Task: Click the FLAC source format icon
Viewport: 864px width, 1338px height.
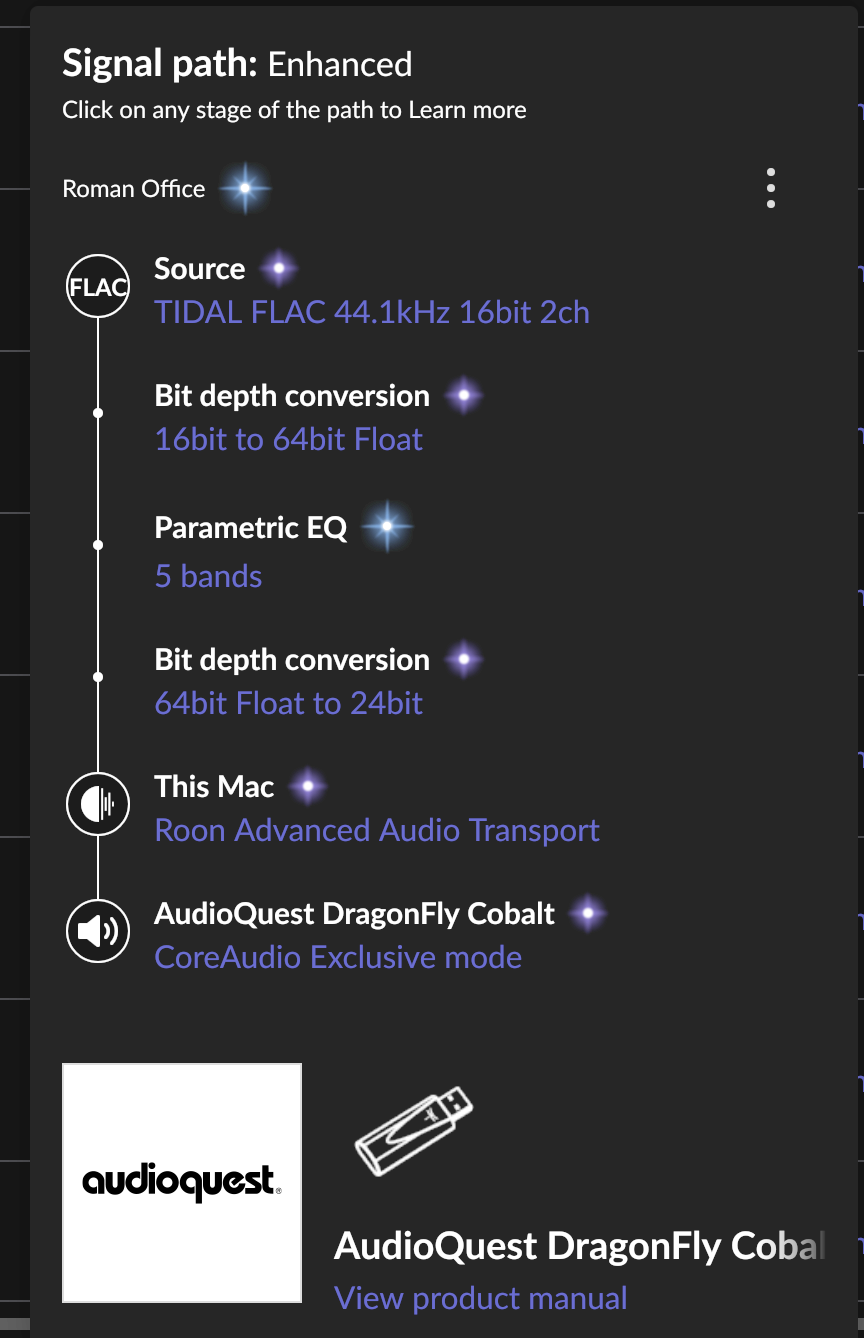Action: coord(98,287)
